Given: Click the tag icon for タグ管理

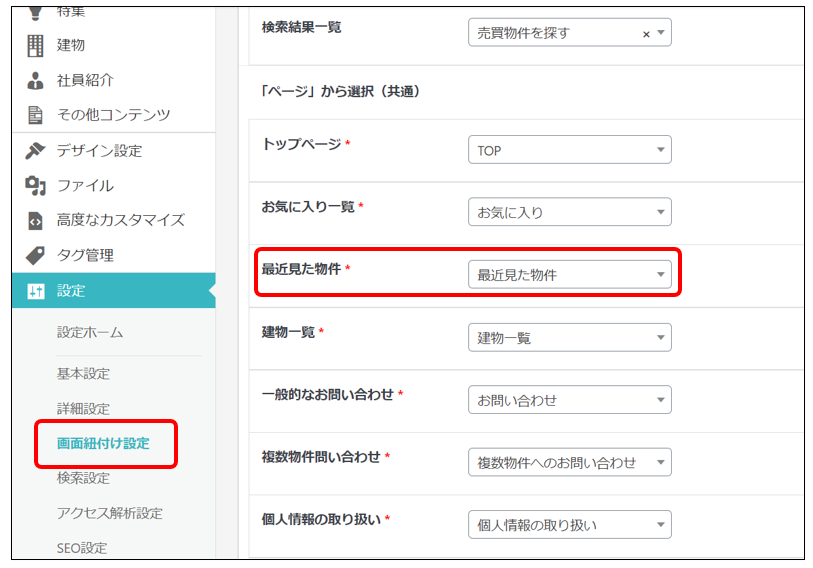Looking at the screenshot, I should 35,256.
